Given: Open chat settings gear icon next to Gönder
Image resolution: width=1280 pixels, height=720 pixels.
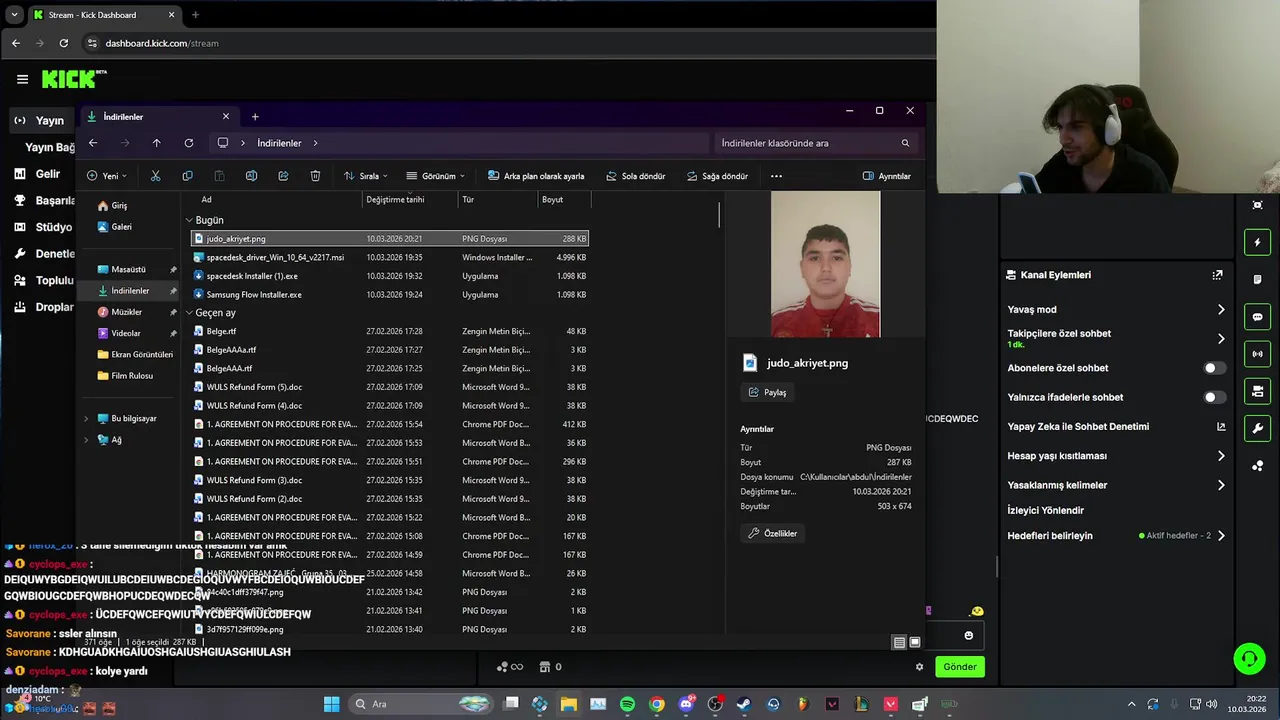Looking at the screenshot, I should click(x=920, y=667).
